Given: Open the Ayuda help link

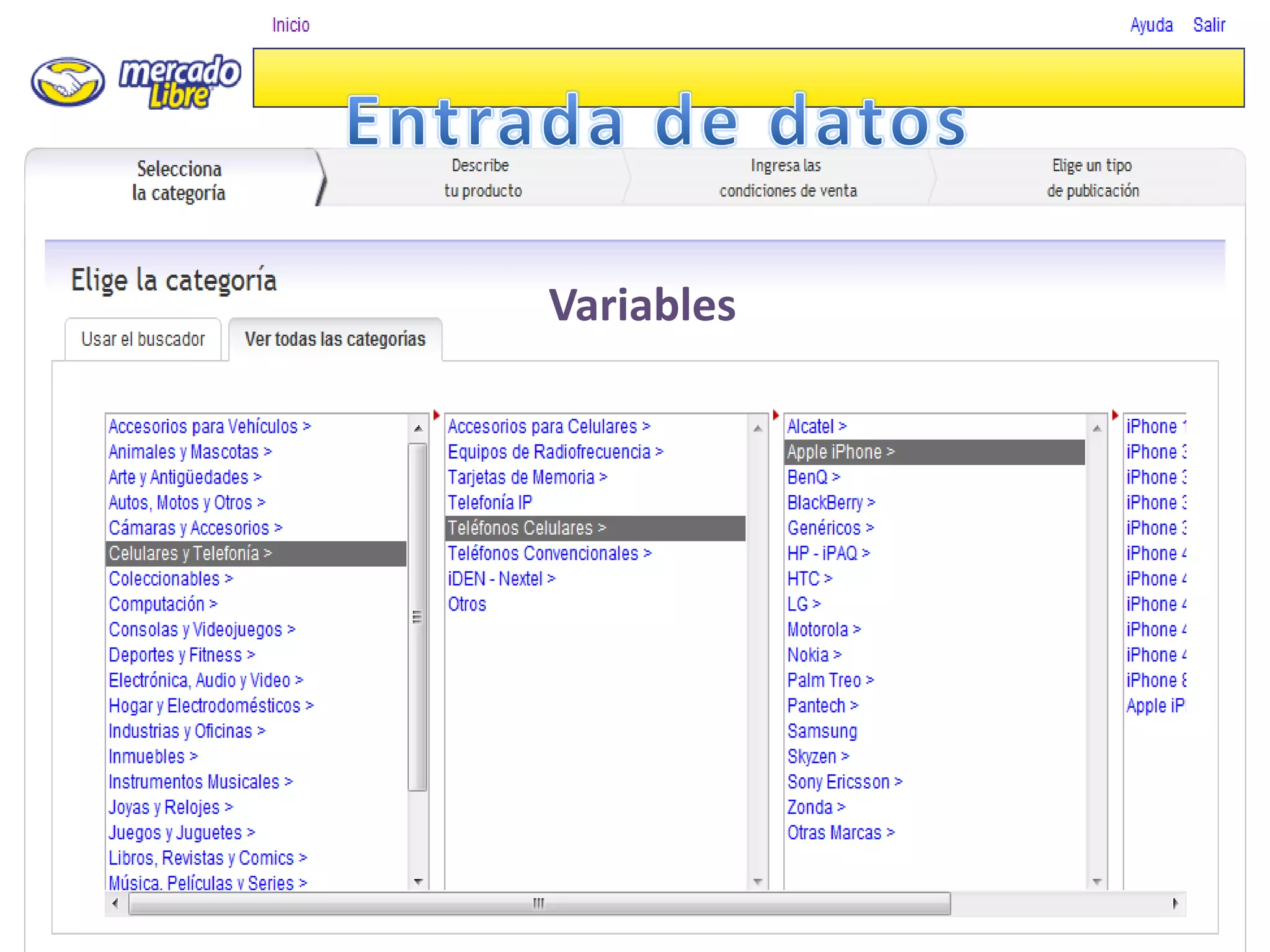Looking at the screenshot, I should click(x=1152, y=25).
